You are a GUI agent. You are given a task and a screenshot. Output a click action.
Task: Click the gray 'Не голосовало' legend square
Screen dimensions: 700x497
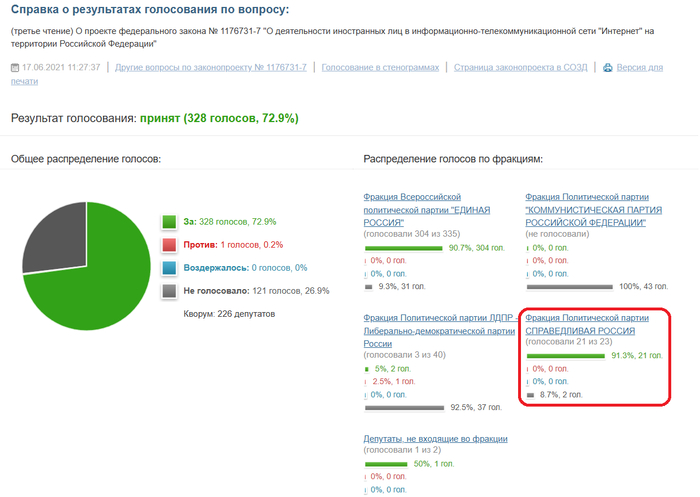(x=169, y=291)
